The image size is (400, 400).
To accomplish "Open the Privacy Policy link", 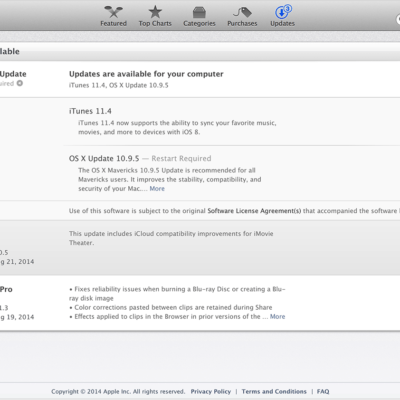I will (x=211, y=391).
